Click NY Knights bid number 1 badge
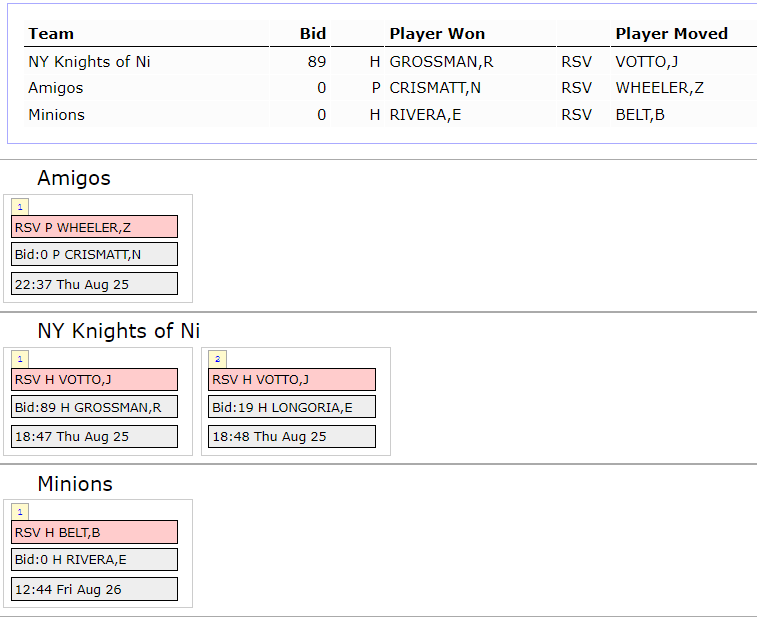 [x=20, y=359]
